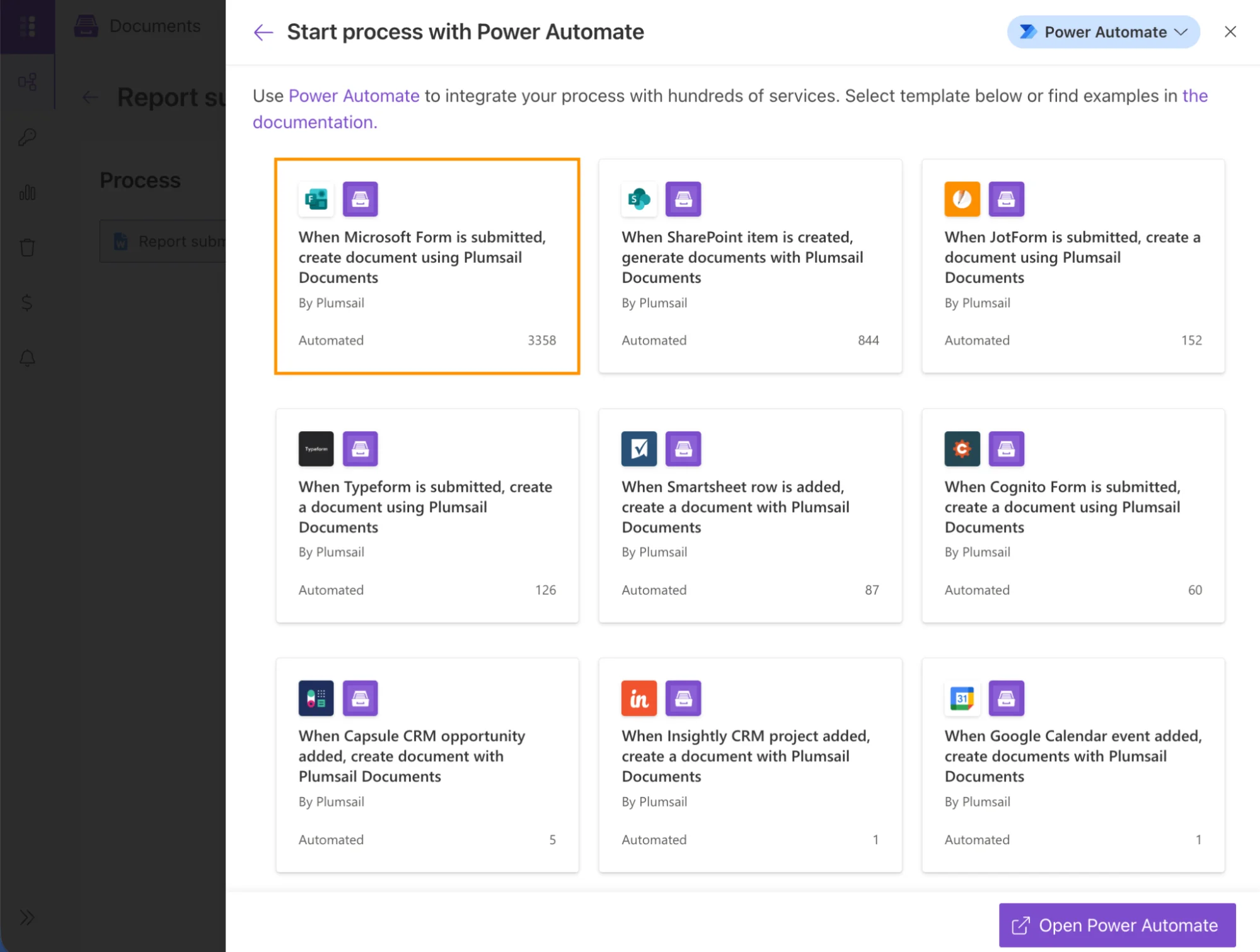Click the Open Power Automate button

click(x=1117, y=925)
